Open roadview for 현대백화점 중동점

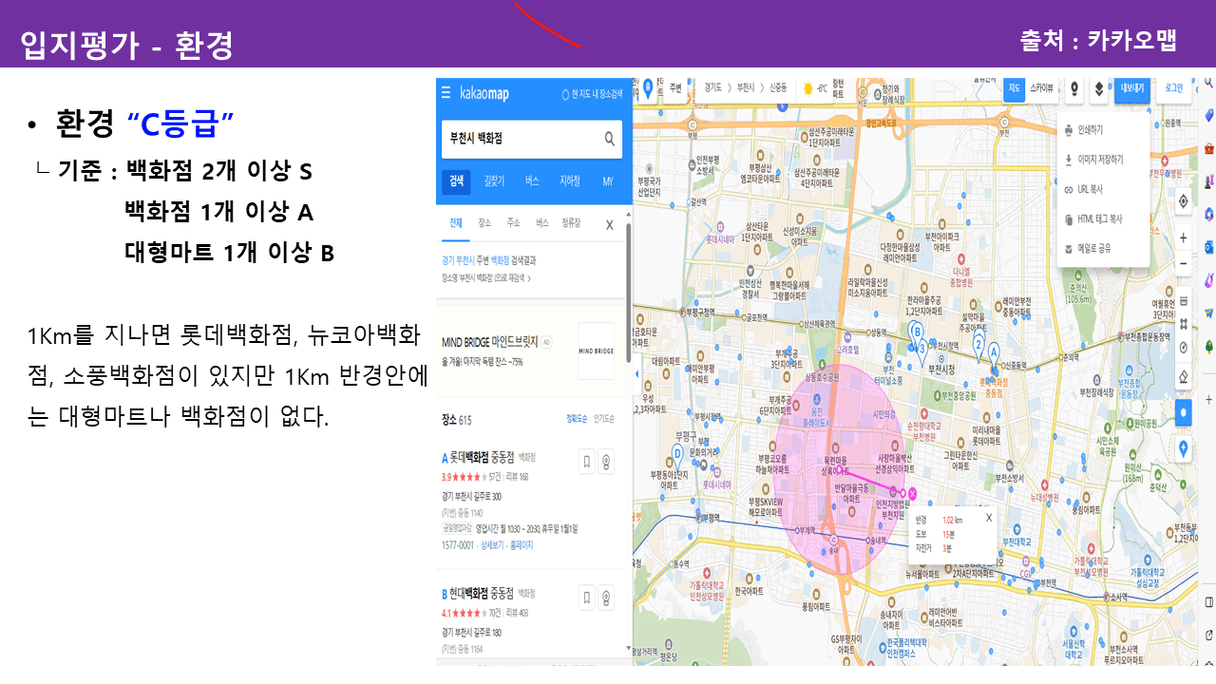[606, 598]
